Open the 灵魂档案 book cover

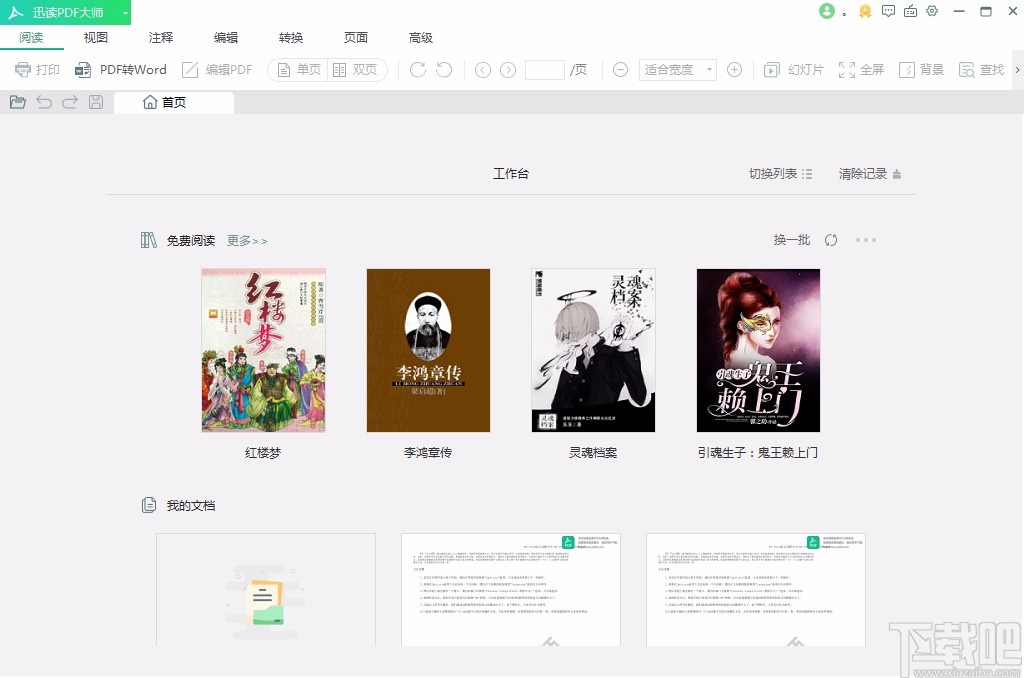point(593,350)
